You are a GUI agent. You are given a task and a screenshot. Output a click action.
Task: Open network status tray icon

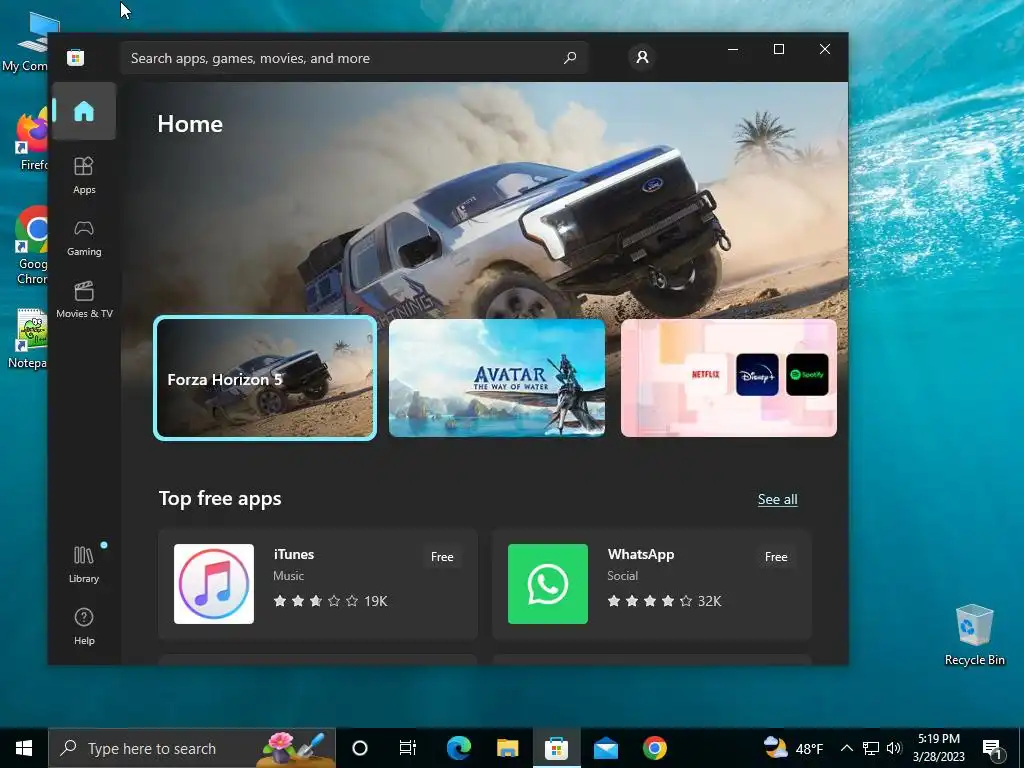pyautogui.click(x=871, y=748)
